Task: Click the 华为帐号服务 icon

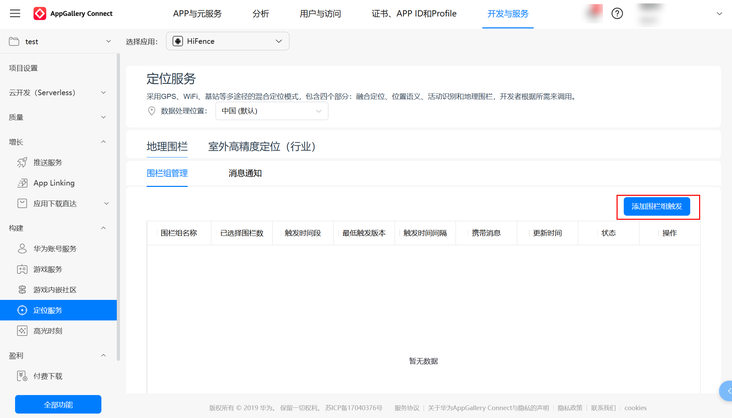Action: coord(22,249)
